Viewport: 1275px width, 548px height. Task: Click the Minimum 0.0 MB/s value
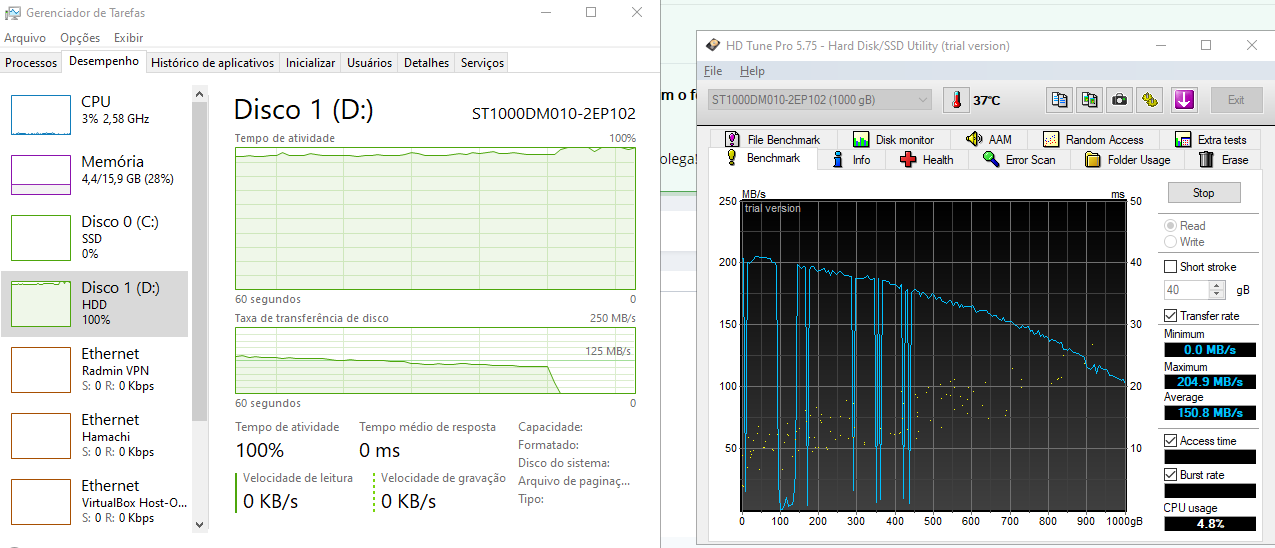(x=1209, y=350)
